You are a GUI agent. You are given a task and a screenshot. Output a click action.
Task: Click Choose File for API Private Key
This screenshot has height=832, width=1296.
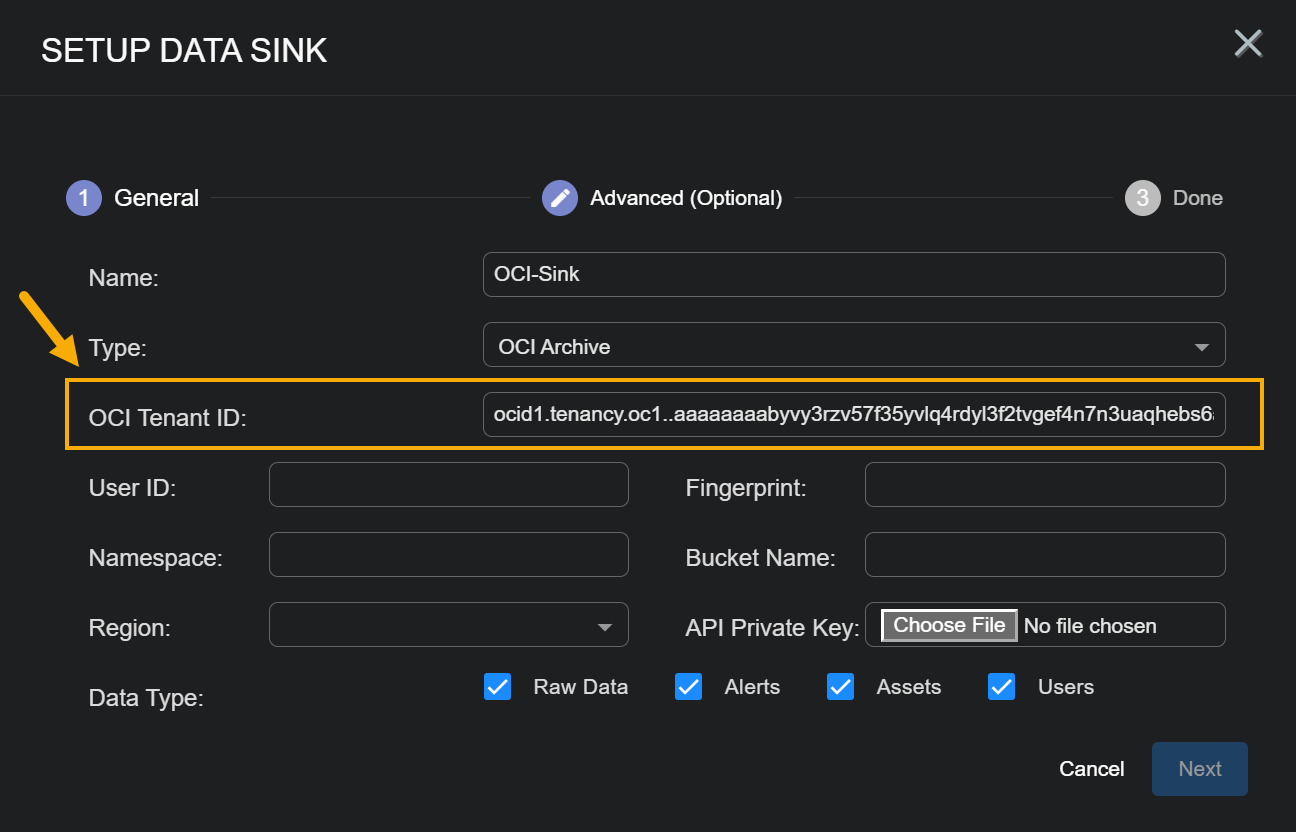tap(949, 625)
